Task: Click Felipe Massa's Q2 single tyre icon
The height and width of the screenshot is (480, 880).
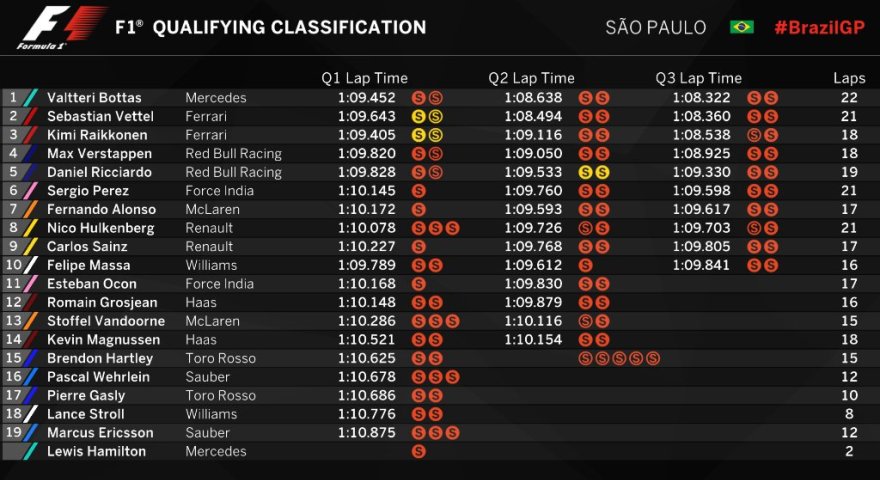Action: [585, 265]
